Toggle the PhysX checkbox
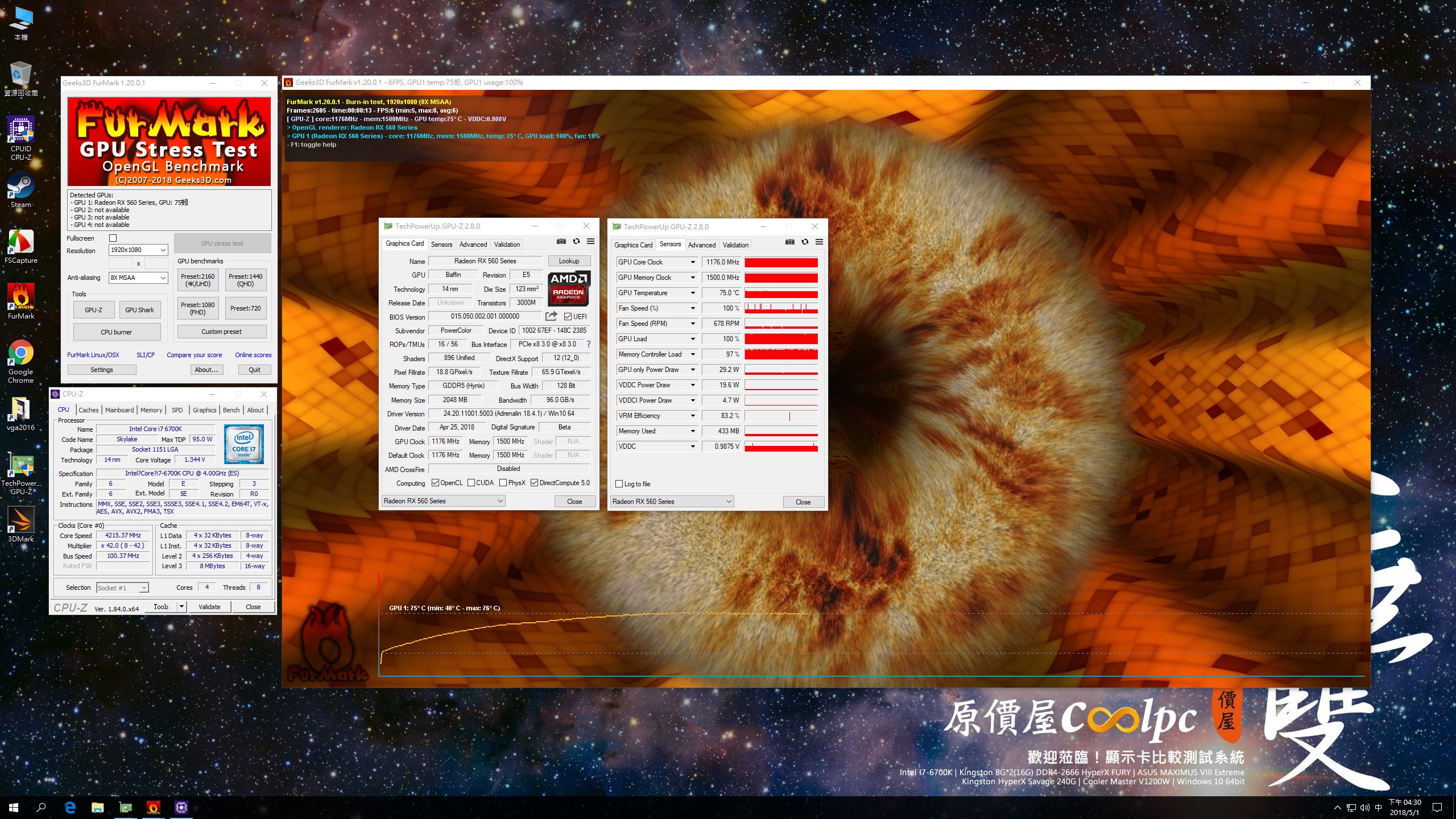Image resolution: width=1456 pixels, height=819 pixels. (503, 483)
